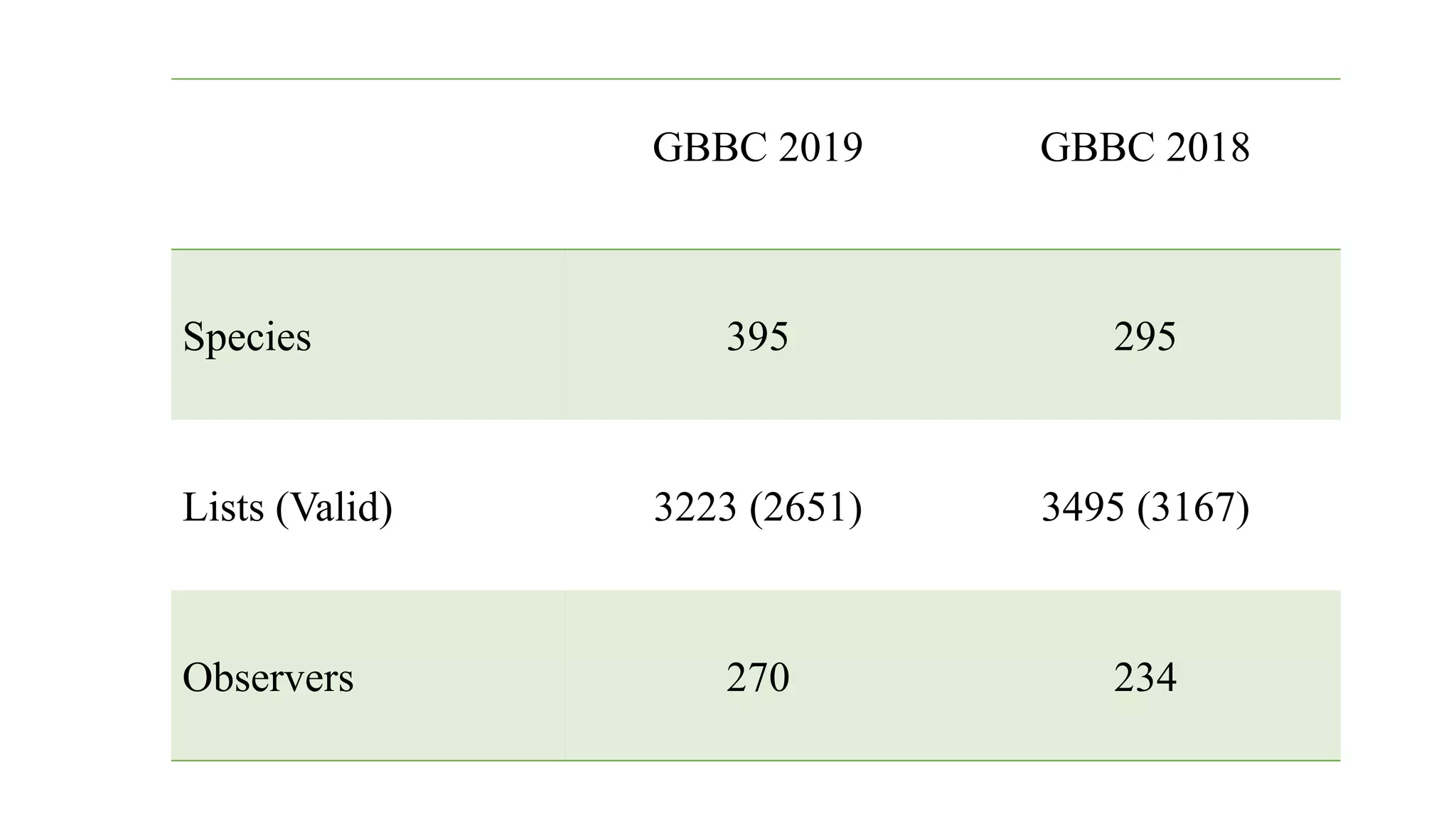Select the valid lists value (2651)
Viewport: 1456px width, 819px height.
(805, 508)
